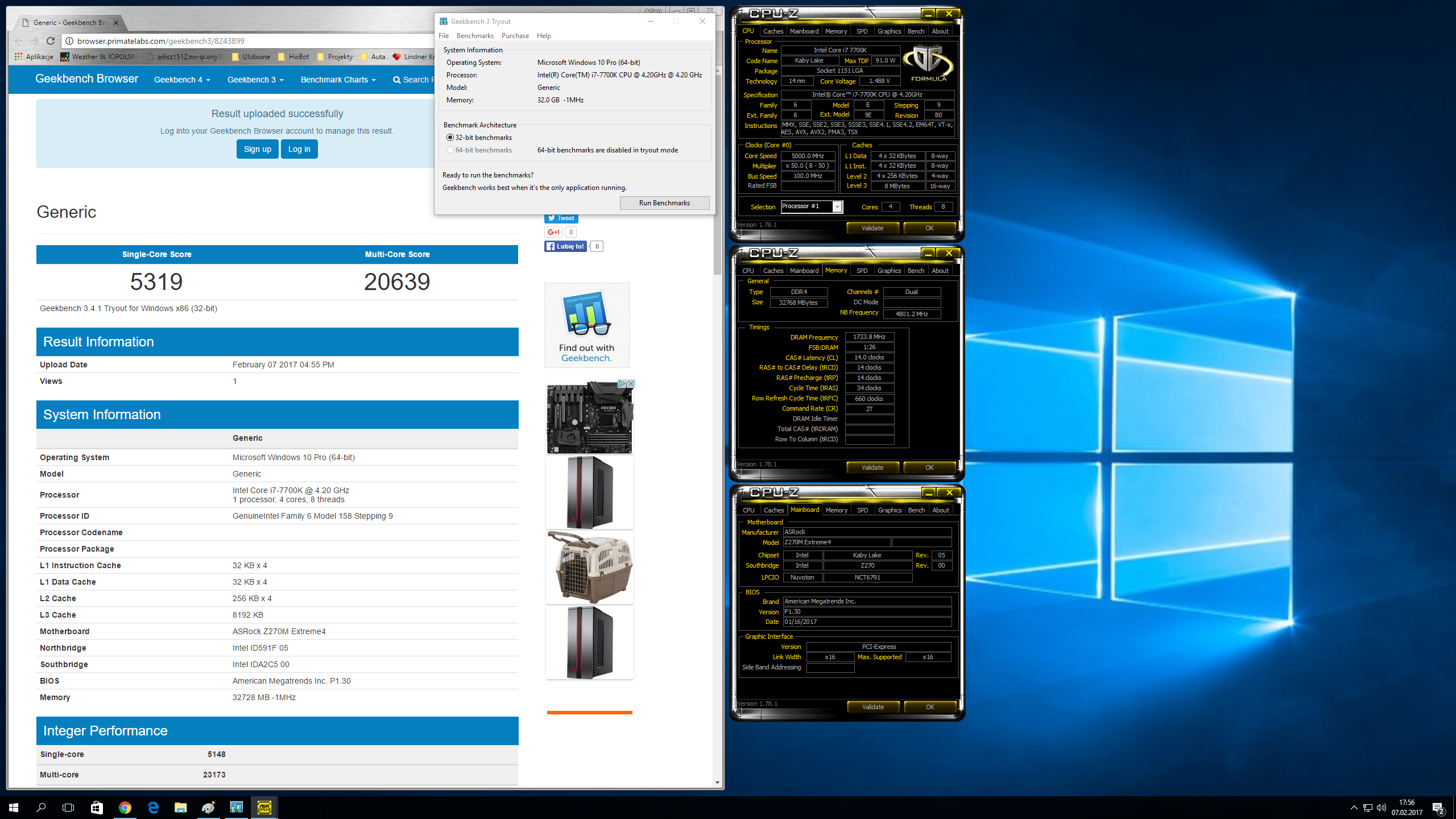Go forward in Chrome history
1456x819 pixels.
pos(34,41)
